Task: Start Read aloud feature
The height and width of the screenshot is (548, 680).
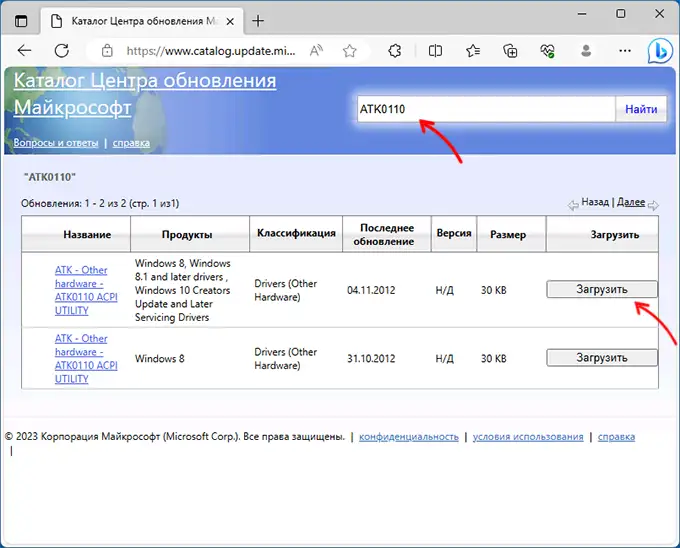Action: pos(316,51)
